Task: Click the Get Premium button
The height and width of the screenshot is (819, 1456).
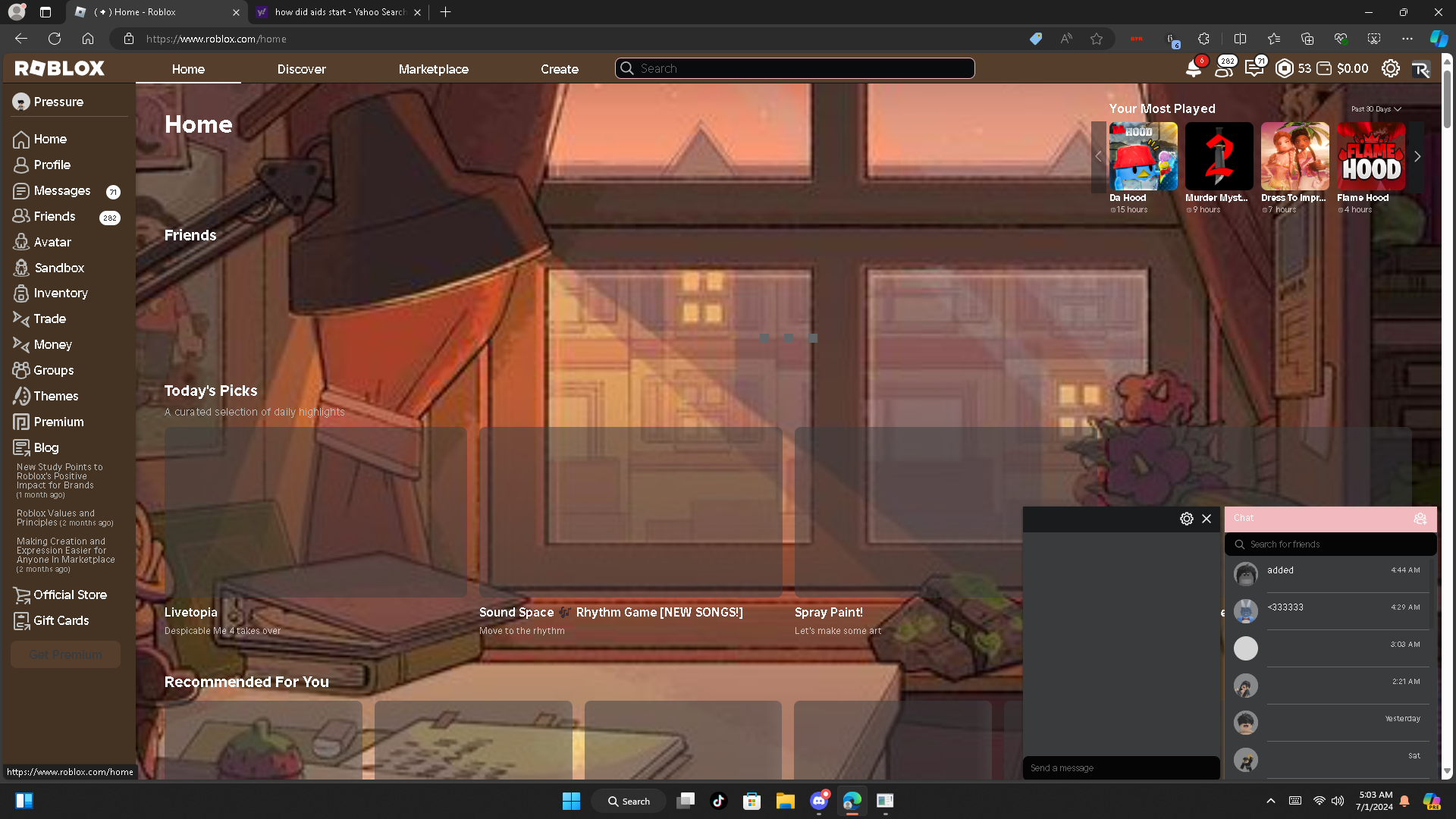Action: [65, 654]
